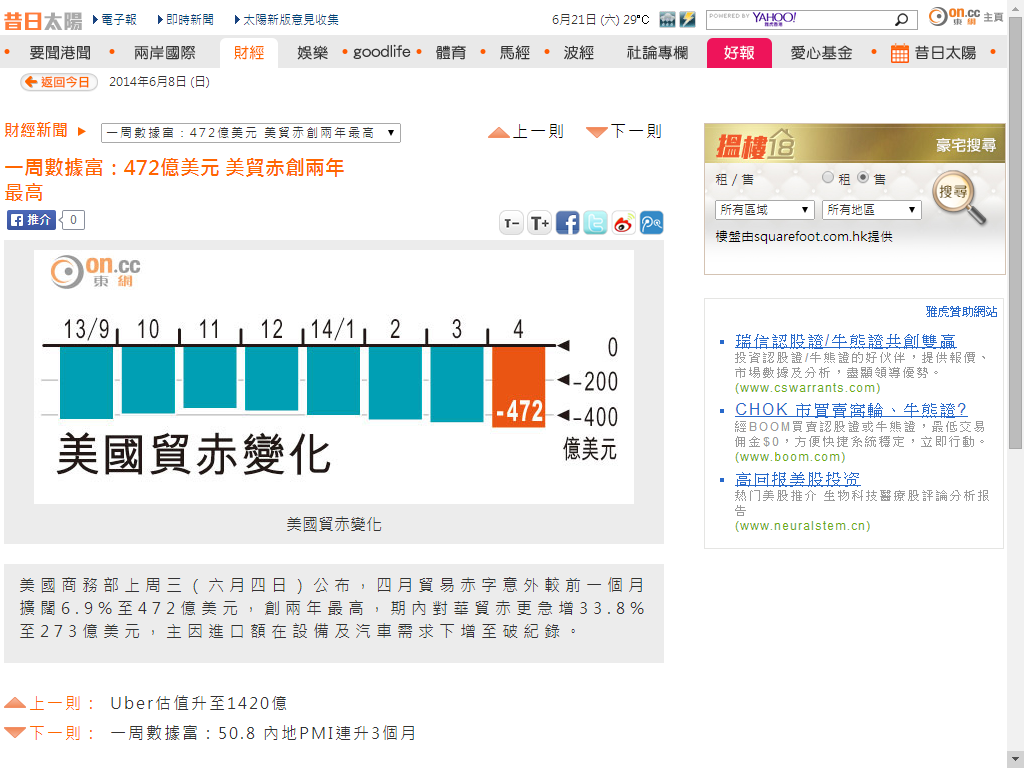Screen dimensions: 1024x768
Task: Click the decrease font size T- icon
Action: point(512,223)
